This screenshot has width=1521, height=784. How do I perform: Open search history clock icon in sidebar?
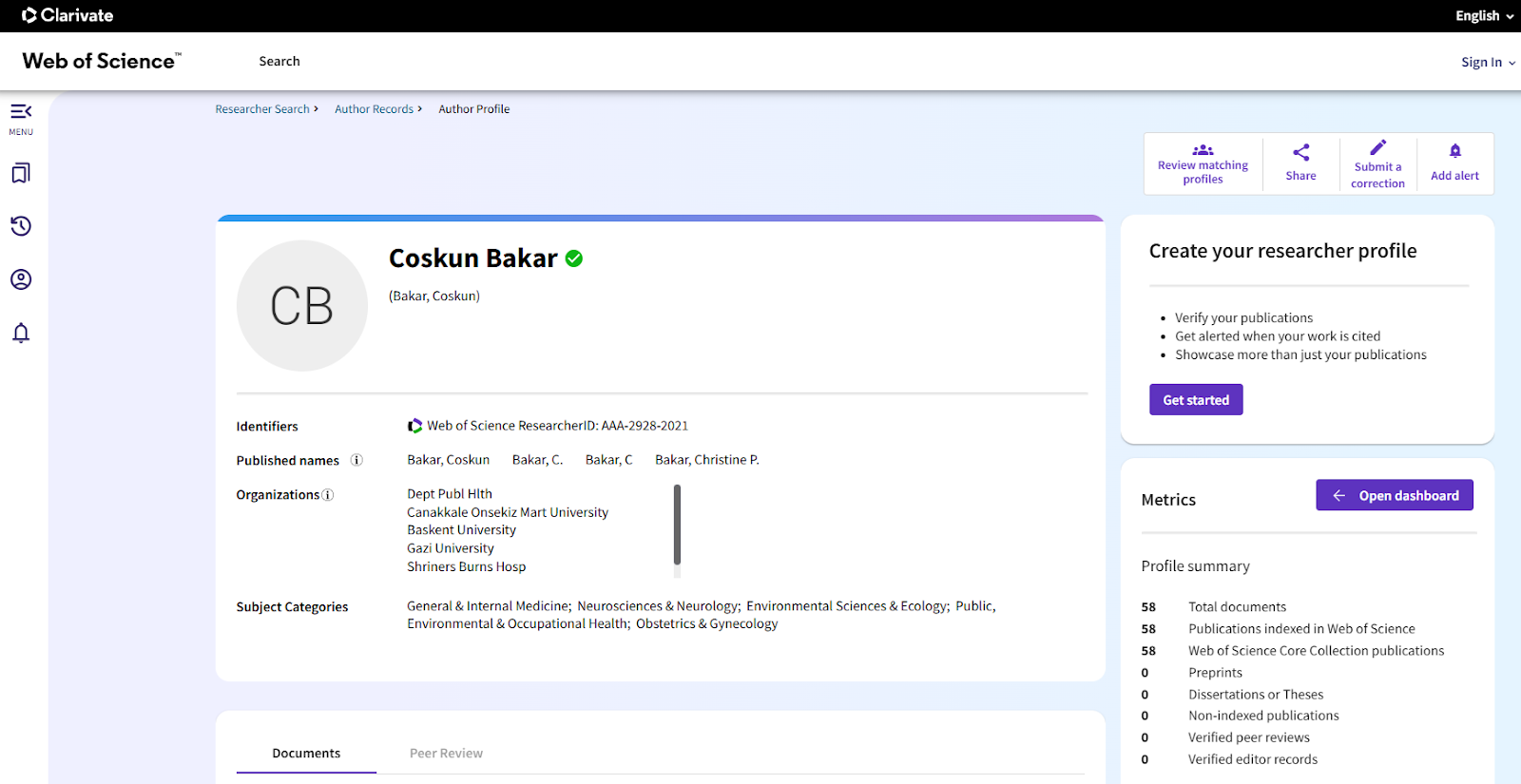pyautogui.click(x=21, y=226)
